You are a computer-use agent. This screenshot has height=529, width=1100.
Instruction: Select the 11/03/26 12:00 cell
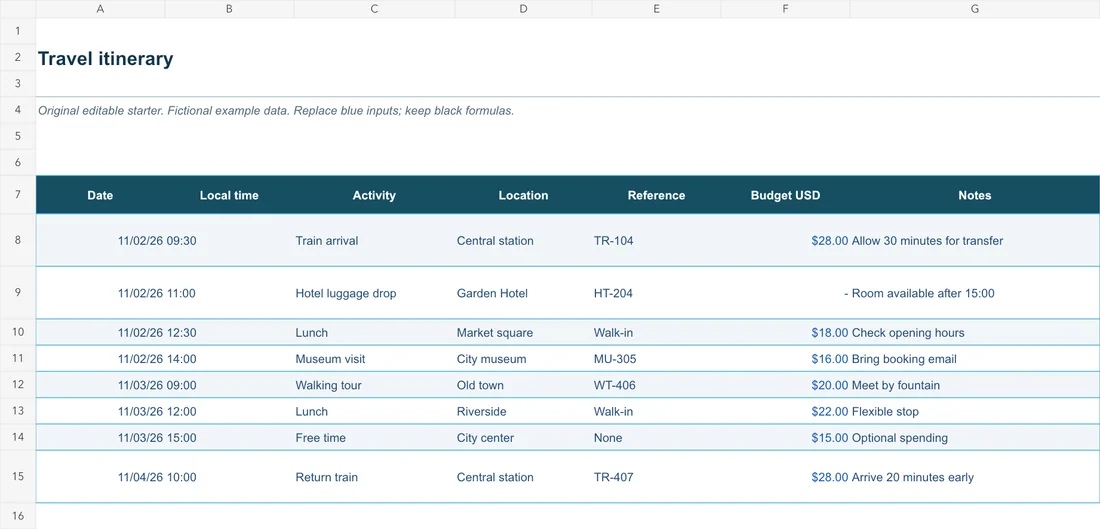(157, 411)
